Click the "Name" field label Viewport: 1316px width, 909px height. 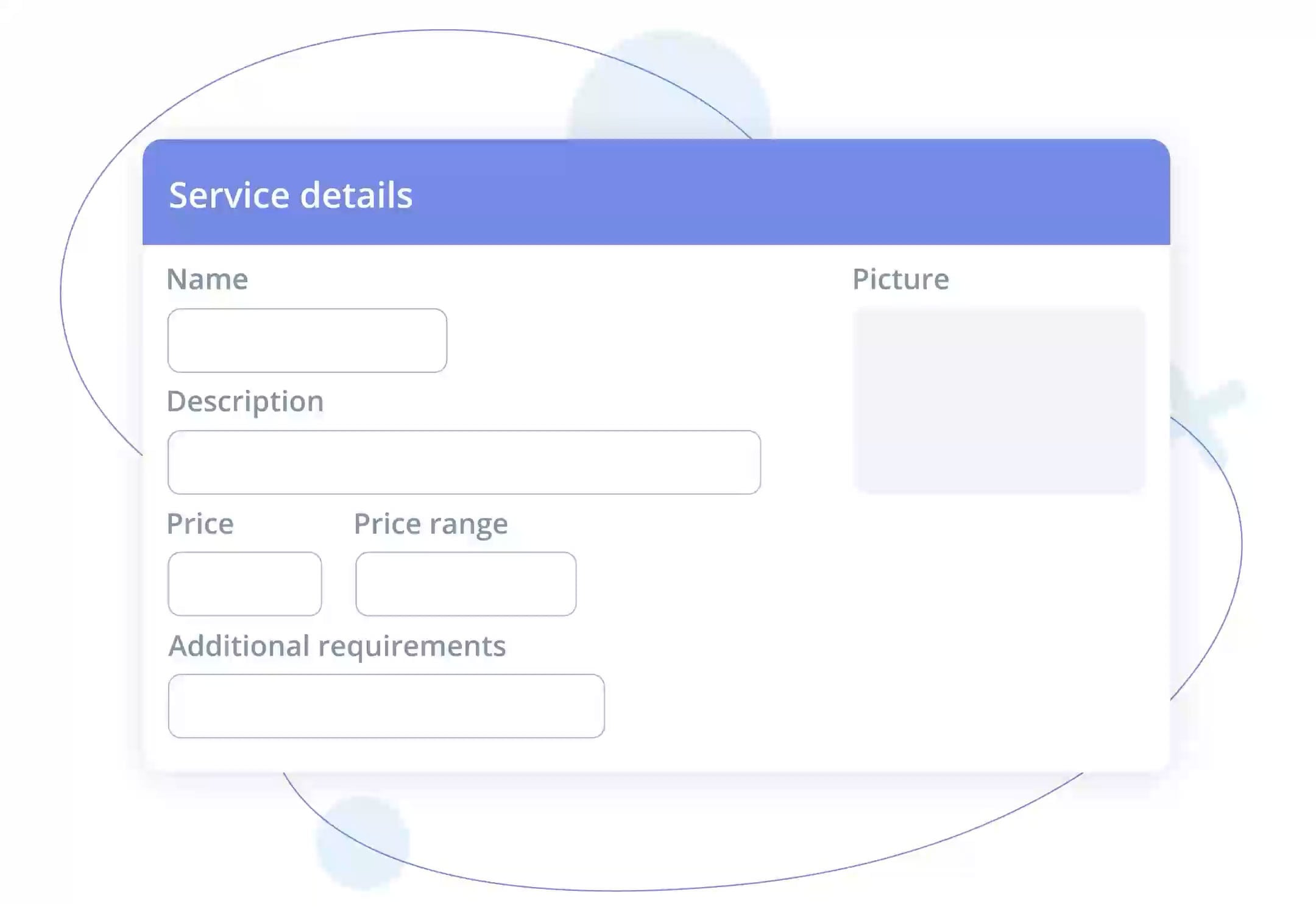(207, 280)
